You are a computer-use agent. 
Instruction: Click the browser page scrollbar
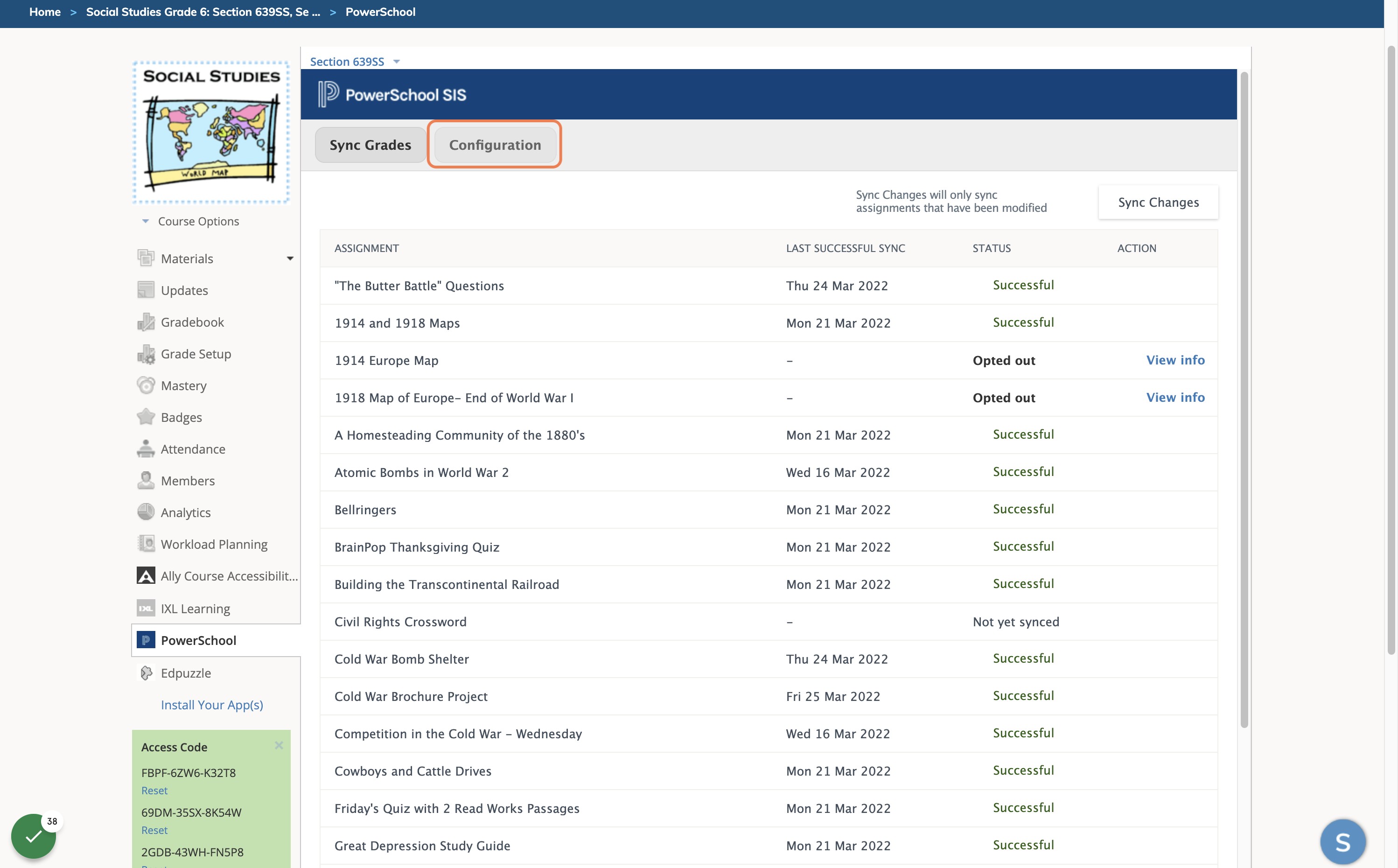(x=1391, y=349)
